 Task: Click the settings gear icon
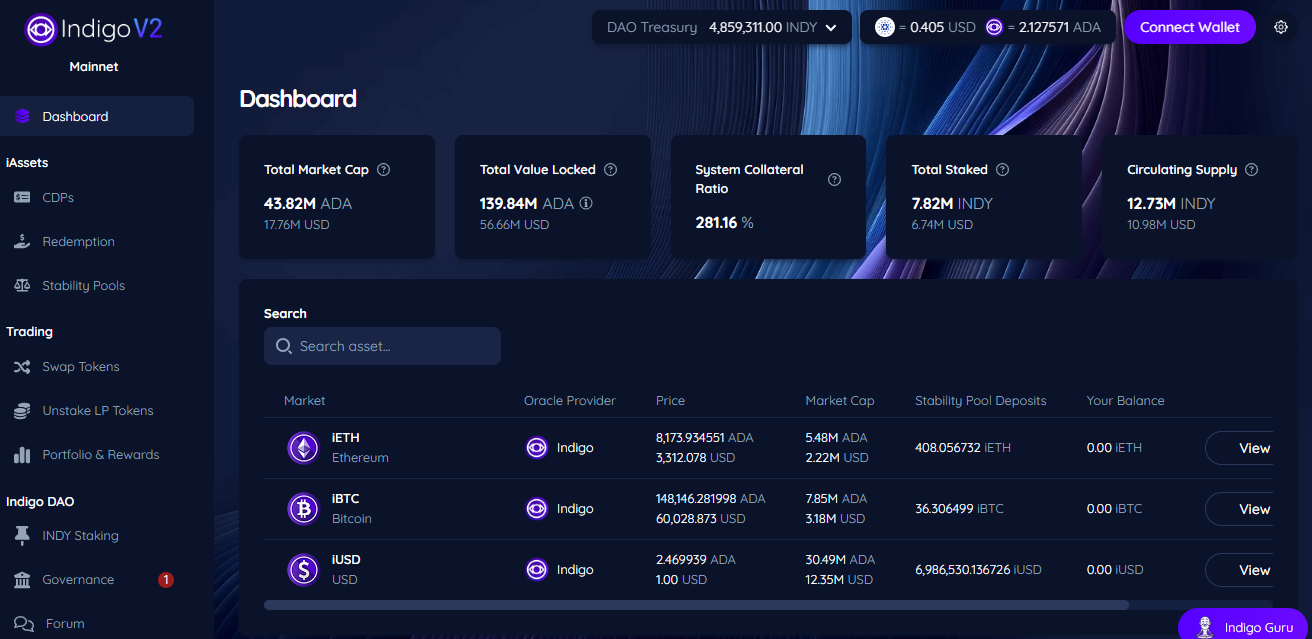[1281, 27]
